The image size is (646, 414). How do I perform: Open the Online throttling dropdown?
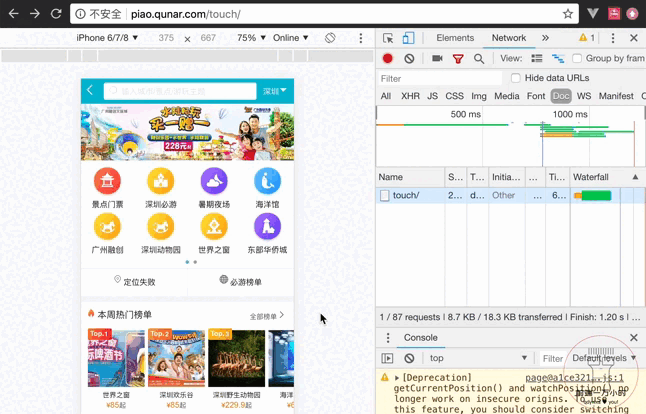click(290, 38)
